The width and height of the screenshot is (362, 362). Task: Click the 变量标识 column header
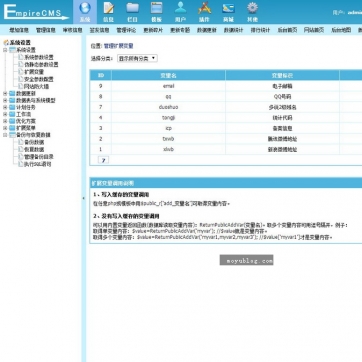[282, 76]
